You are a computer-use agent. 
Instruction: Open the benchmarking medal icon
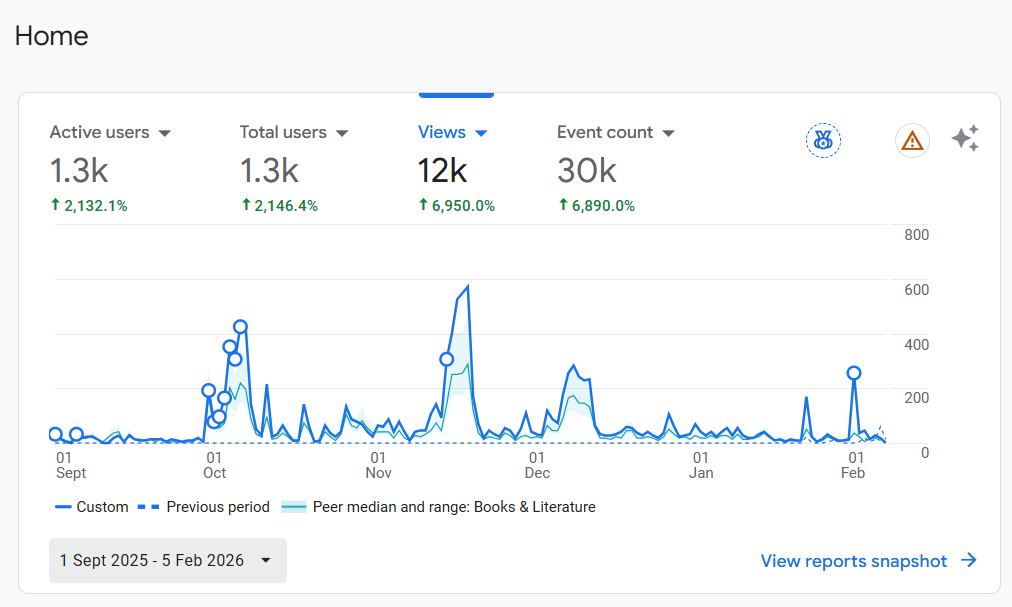pyautogui.click(x=822, y=140)
